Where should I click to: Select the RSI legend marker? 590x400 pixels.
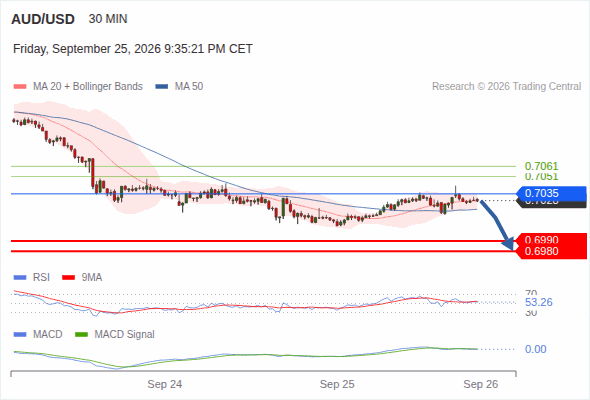click(20, 278)
